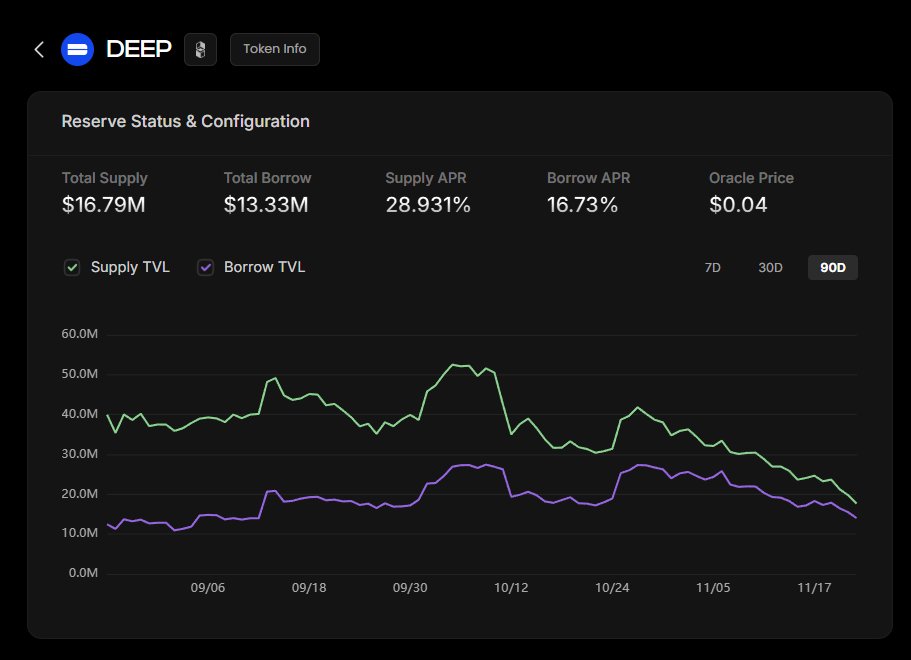Click the DEEP token name heading

[x=139, y=49]
